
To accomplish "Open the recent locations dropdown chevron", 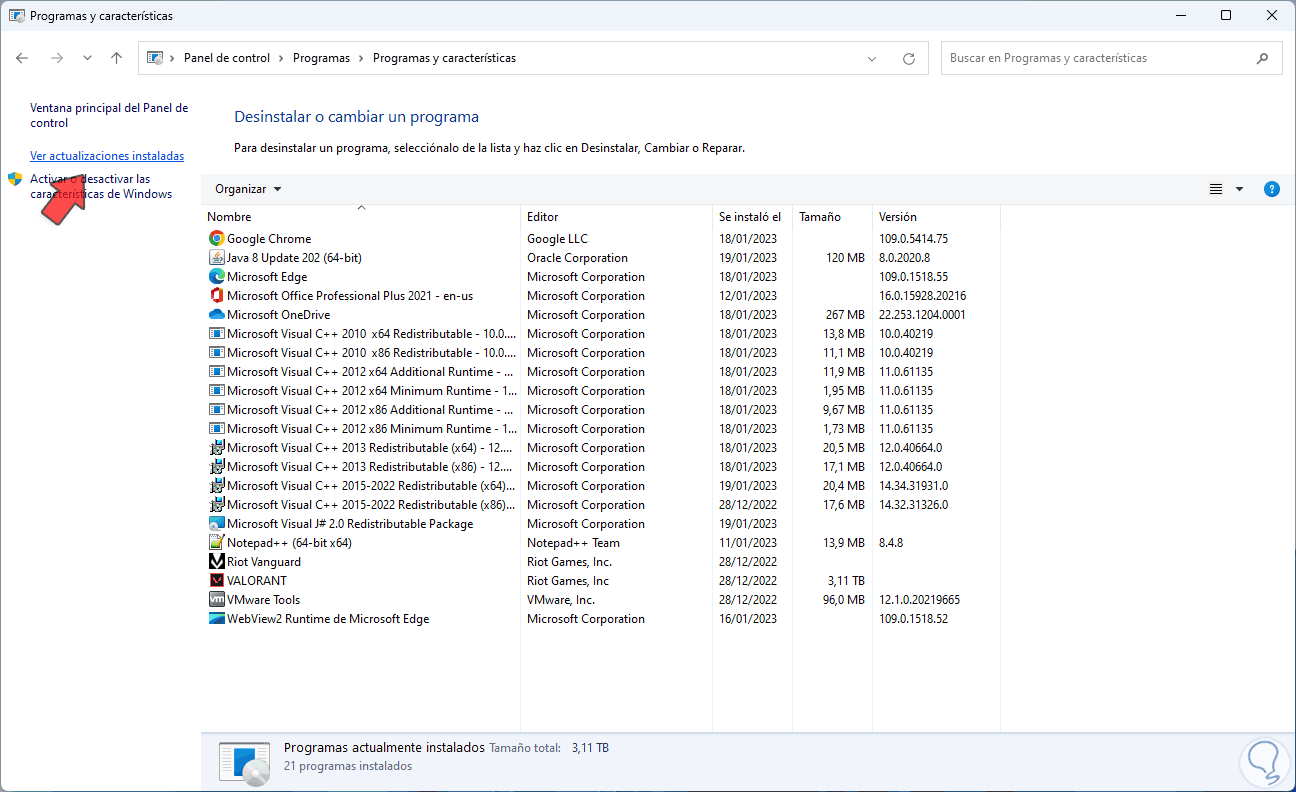I will (87, 58).
